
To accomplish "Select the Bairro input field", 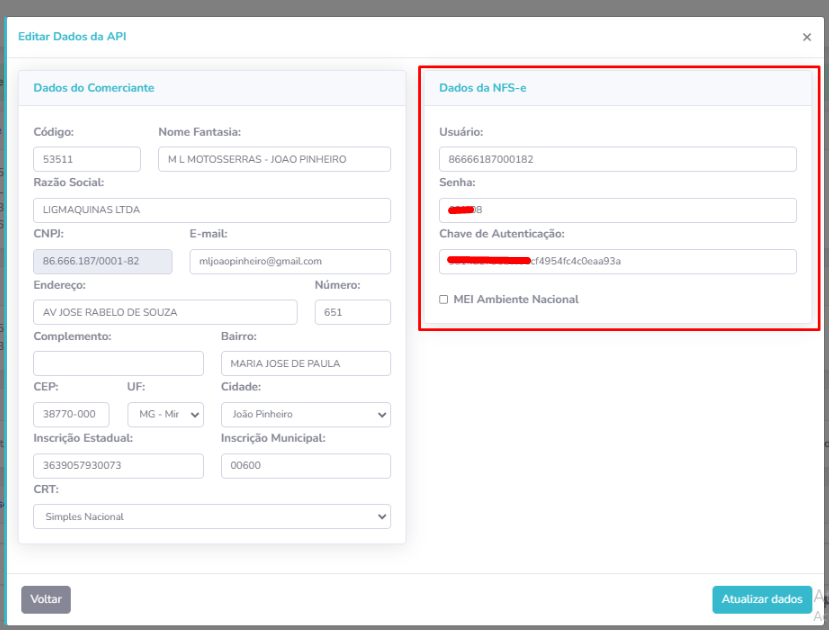I will [305, 363].
